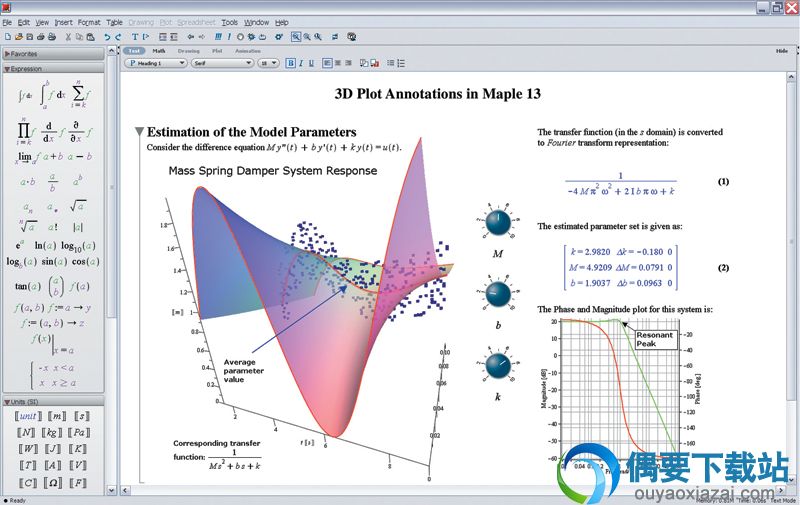Set paragraph alignment to left
800x505 pixels.
pyautogui.click(x=327, y=63)
